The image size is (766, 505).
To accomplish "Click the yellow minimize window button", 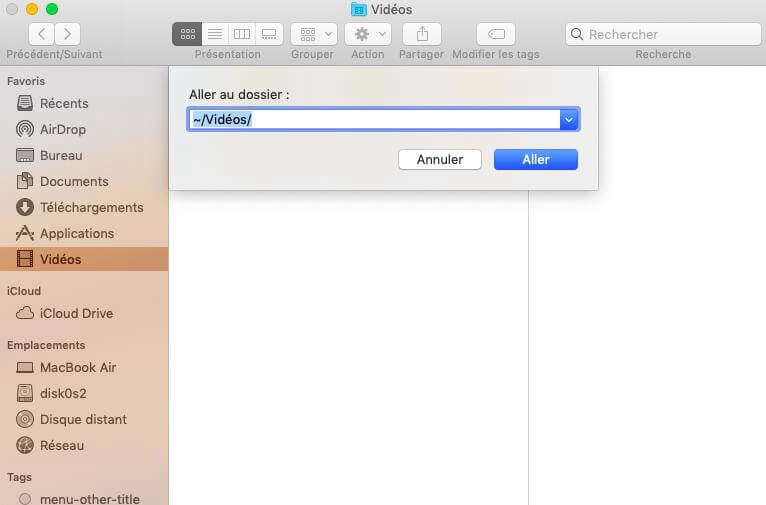I will pos(32,9).
